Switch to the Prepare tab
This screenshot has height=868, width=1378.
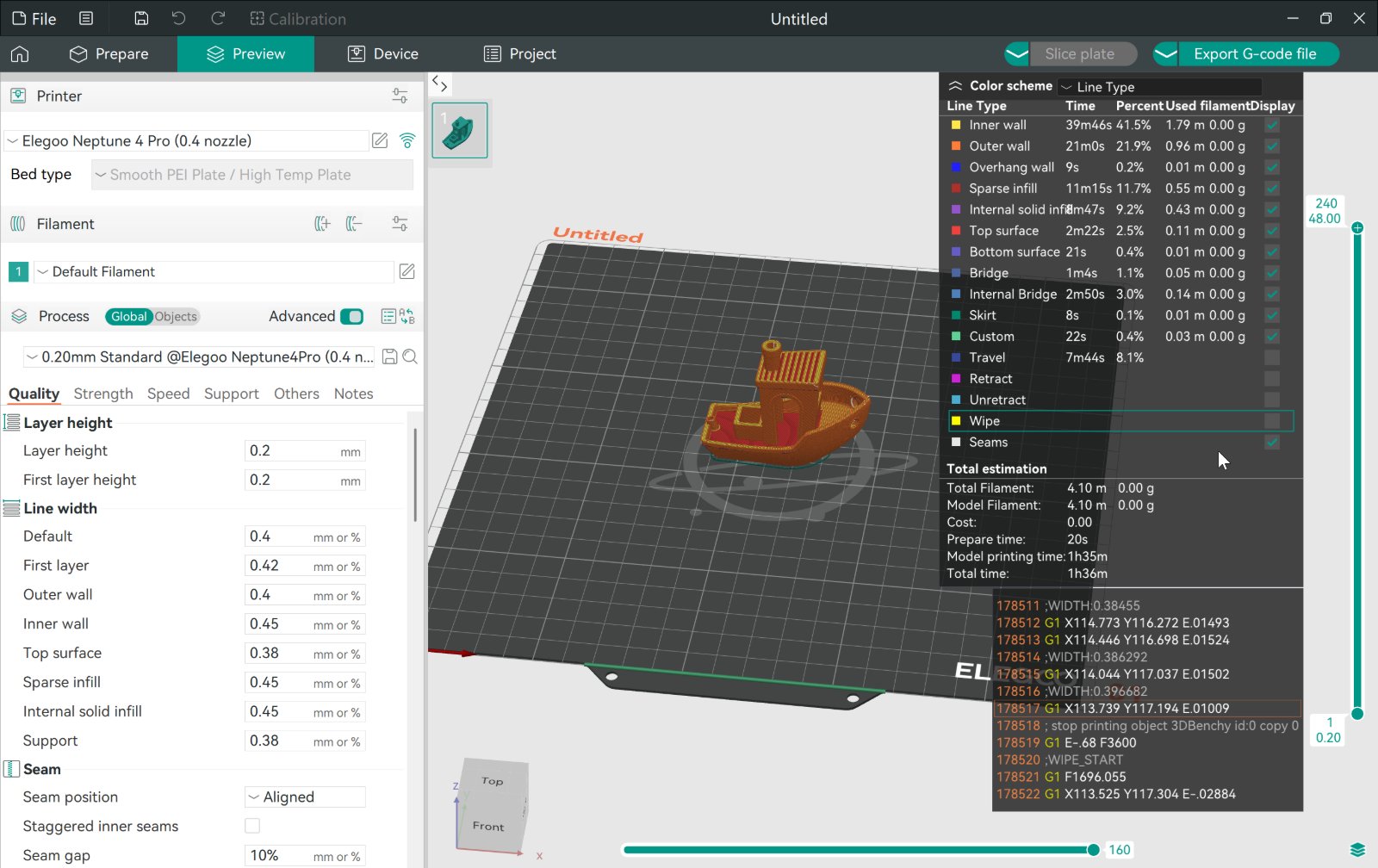point(109,54)
